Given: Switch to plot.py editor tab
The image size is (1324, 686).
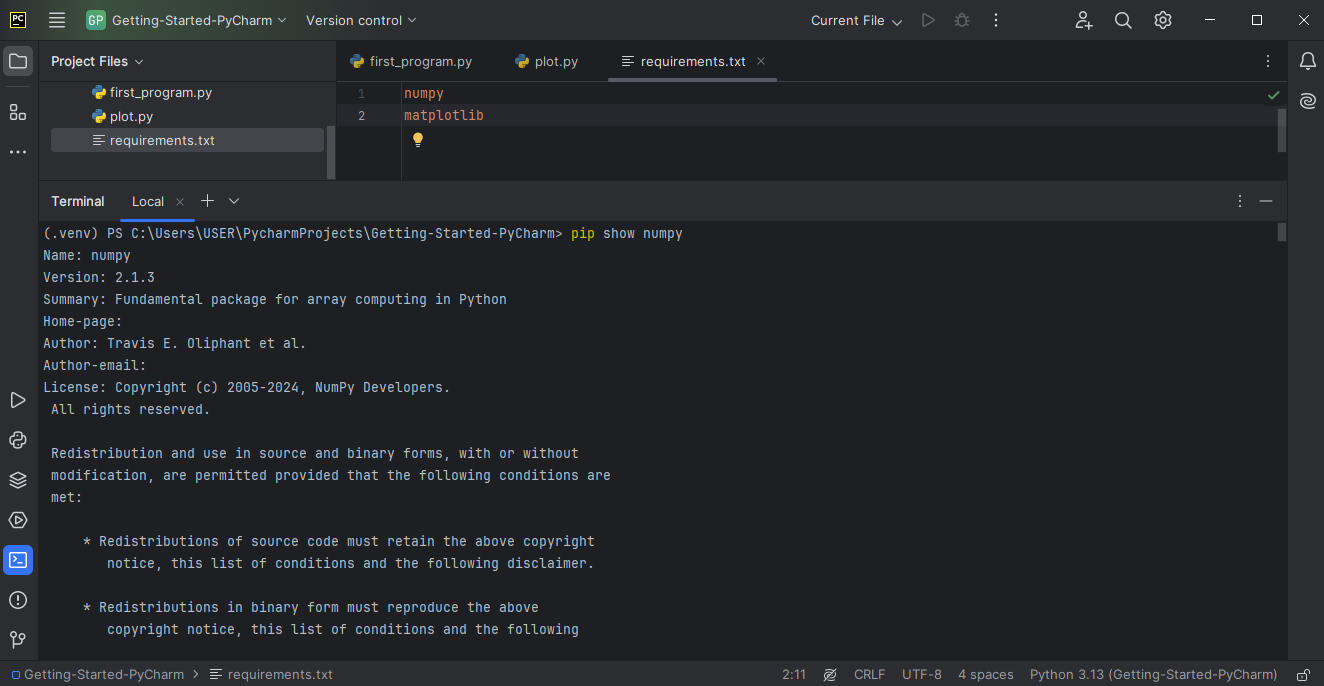Looking at the screenshot, I should pyautogui.click(x=547, y=61).
